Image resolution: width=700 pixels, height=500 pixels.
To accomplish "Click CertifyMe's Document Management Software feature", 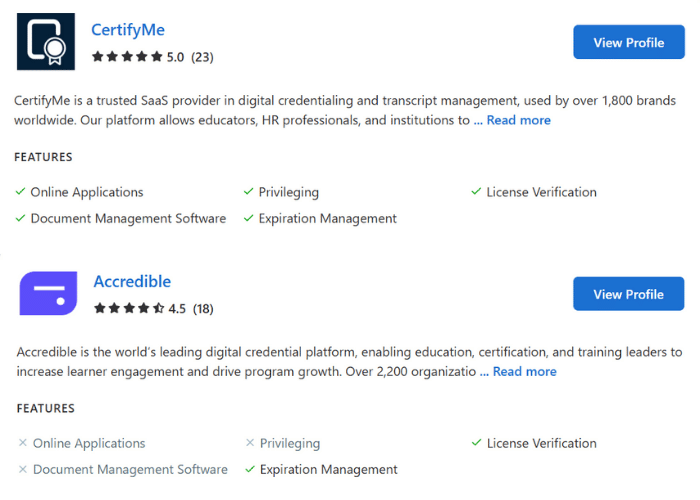I will [x=128, y=218].
